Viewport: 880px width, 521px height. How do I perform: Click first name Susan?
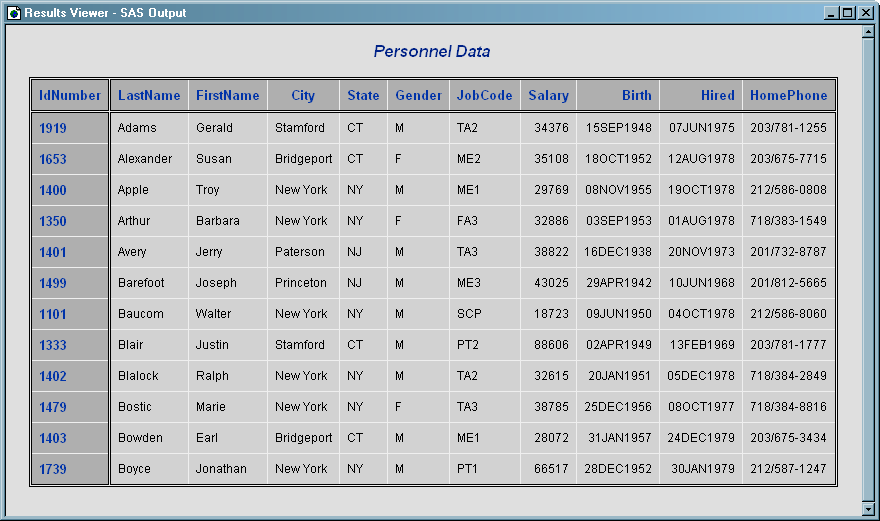pos(213,159)
